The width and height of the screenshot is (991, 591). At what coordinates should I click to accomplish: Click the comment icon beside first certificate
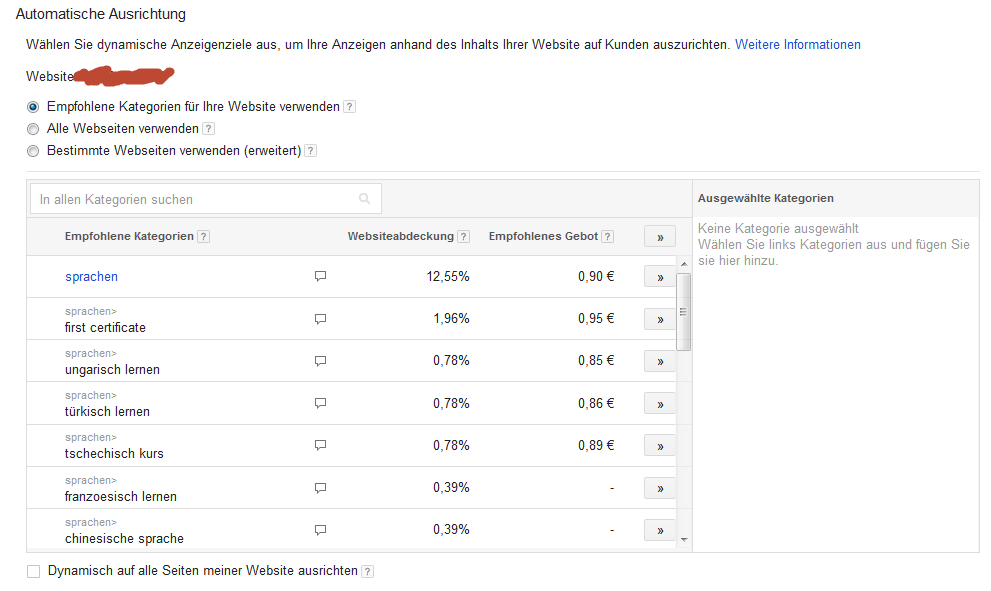[321, 319]
